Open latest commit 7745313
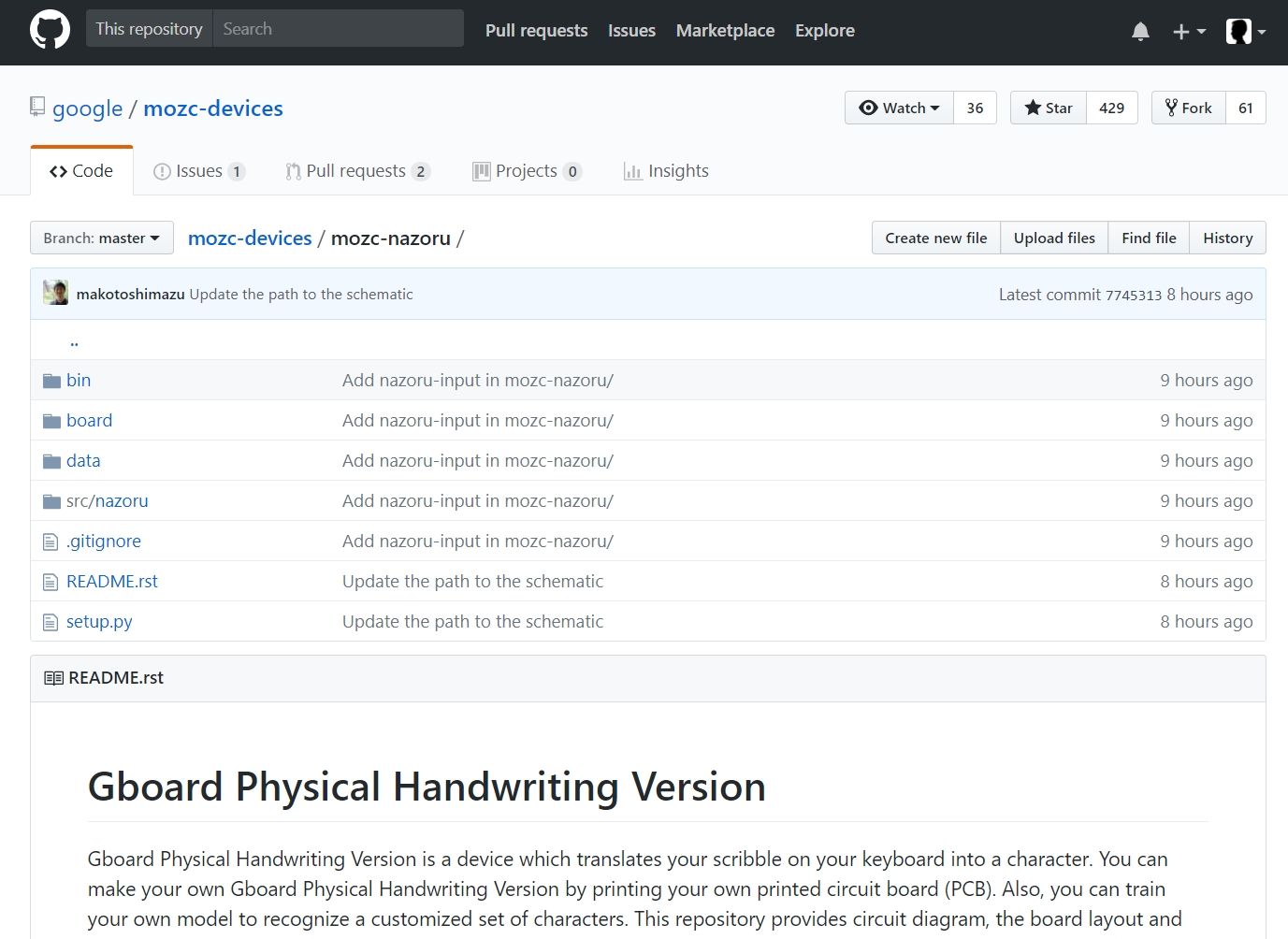This screenshot has width=1288, height=939. 1134,295
